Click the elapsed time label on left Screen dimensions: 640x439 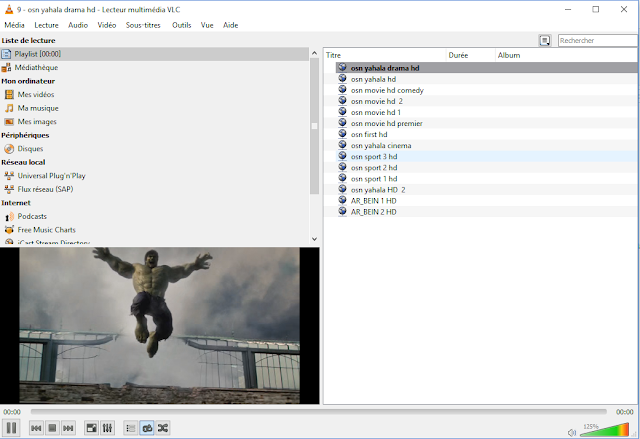[12, 412]
